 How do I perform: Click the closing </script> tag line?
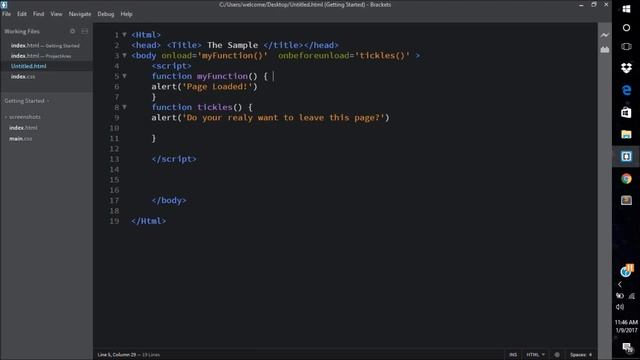tap(174, 159)
